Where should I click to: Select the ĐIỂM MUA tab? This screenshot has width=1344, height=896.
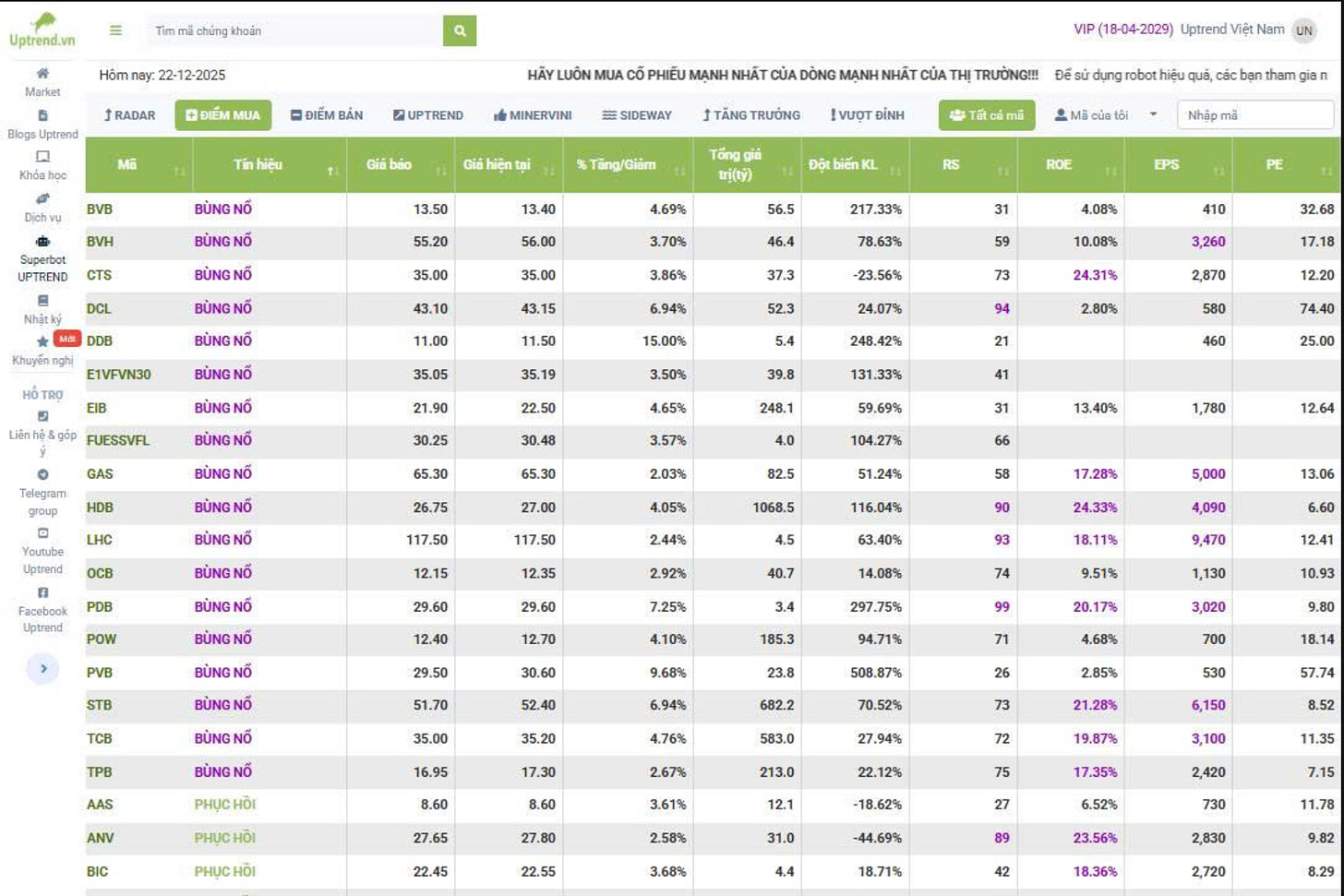tap(223, 115)
